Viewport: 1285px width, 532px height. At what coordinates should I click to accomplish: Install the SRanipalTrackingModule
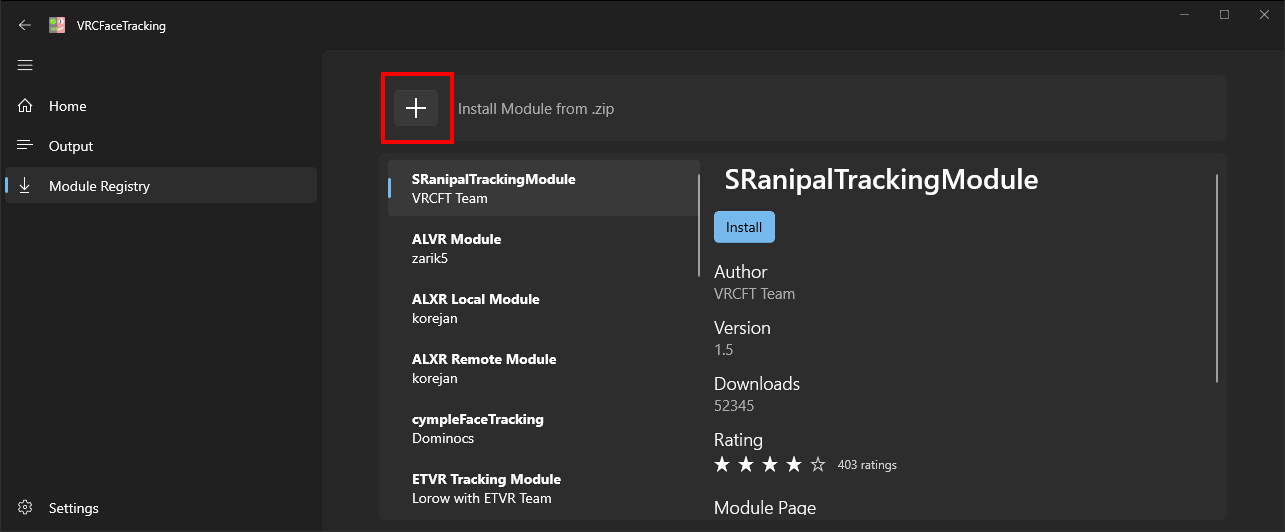[x=744, y=227]
